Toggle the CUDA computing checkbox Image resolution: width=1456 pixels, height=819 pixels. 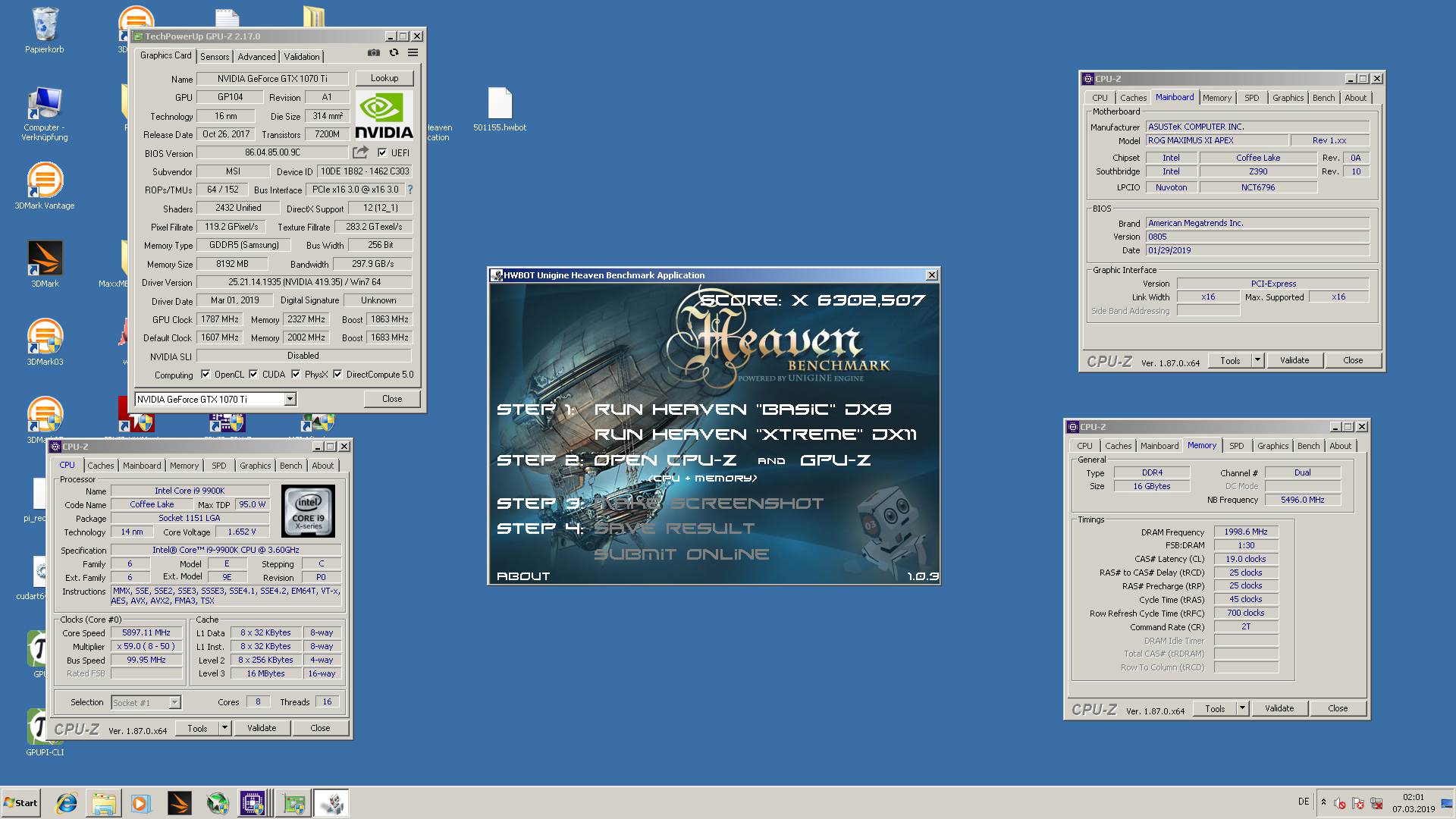[x=253, y=375]
